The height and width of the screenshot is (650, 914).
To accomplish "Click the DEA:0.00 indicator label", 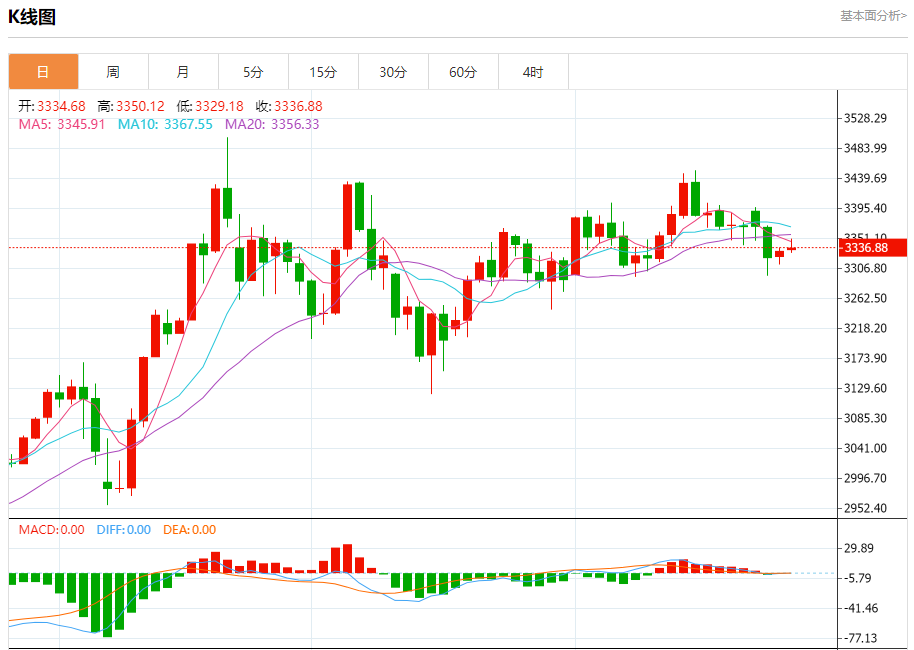I will pos(189,530).
